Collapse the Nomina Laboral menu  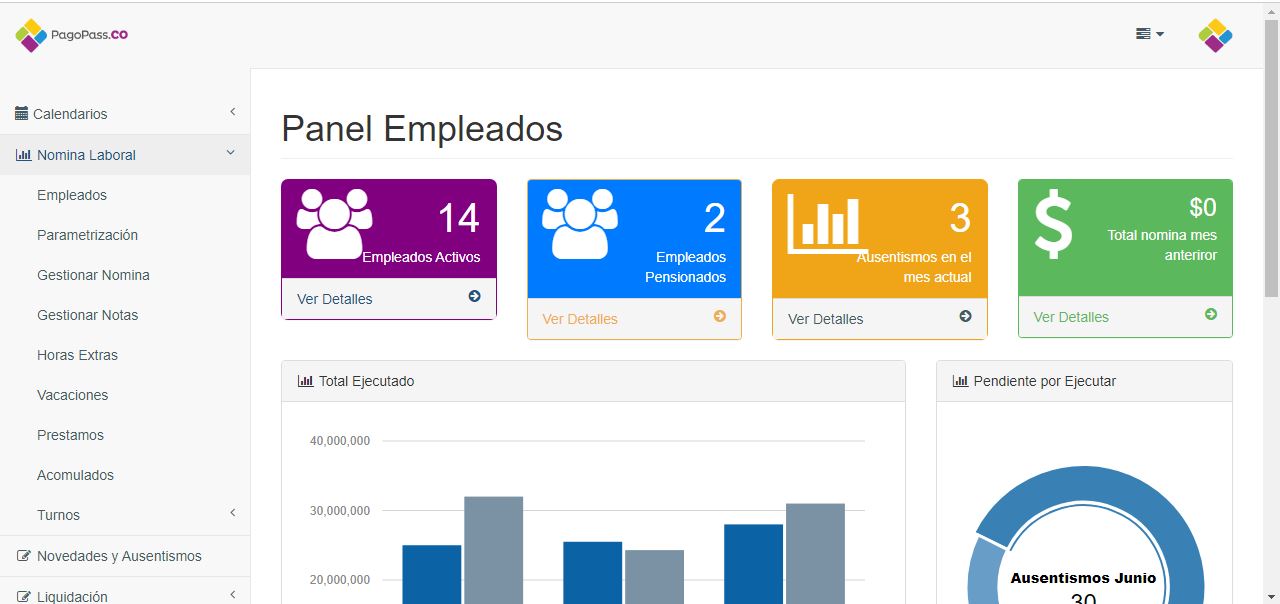[x=125, y=155]
